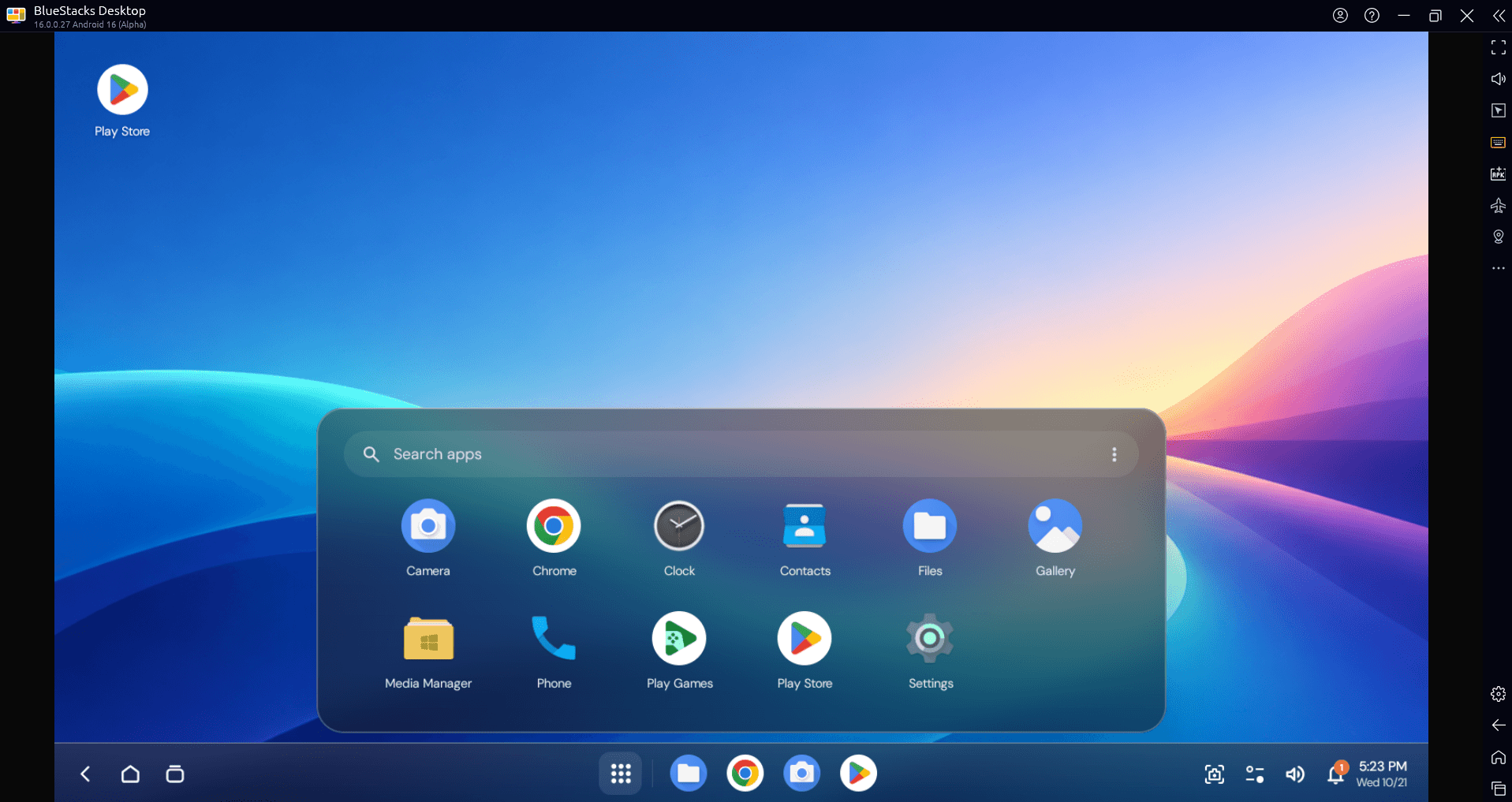Open the BlueStacks help question mark
Viewport: 1512px width, 802px height.
tap(1372, 16)
